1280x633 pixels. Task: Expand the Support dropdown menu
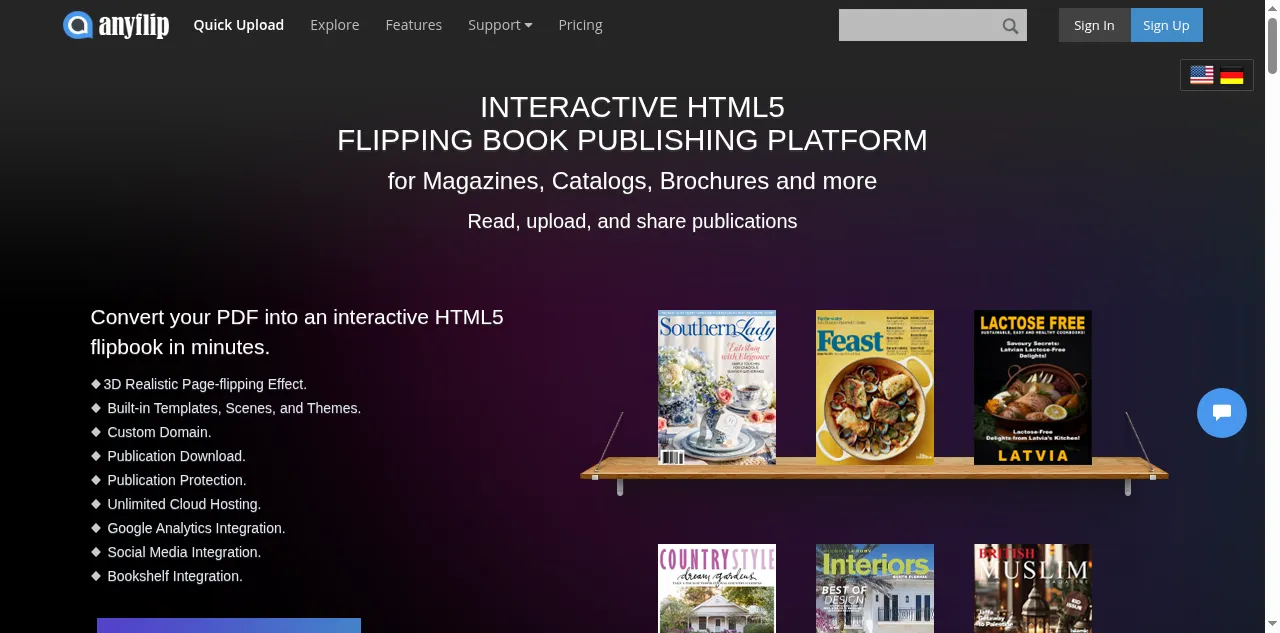point(500,25)
